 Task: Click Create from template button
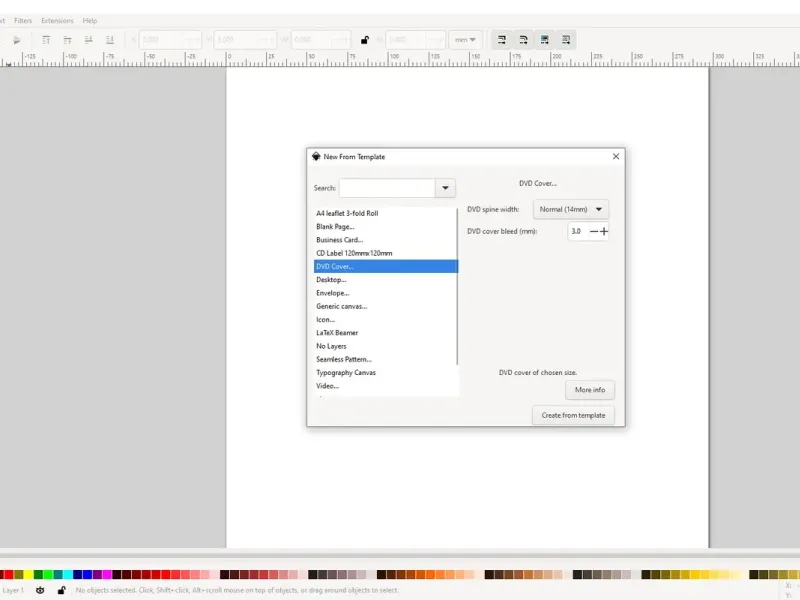click(573, 415)
